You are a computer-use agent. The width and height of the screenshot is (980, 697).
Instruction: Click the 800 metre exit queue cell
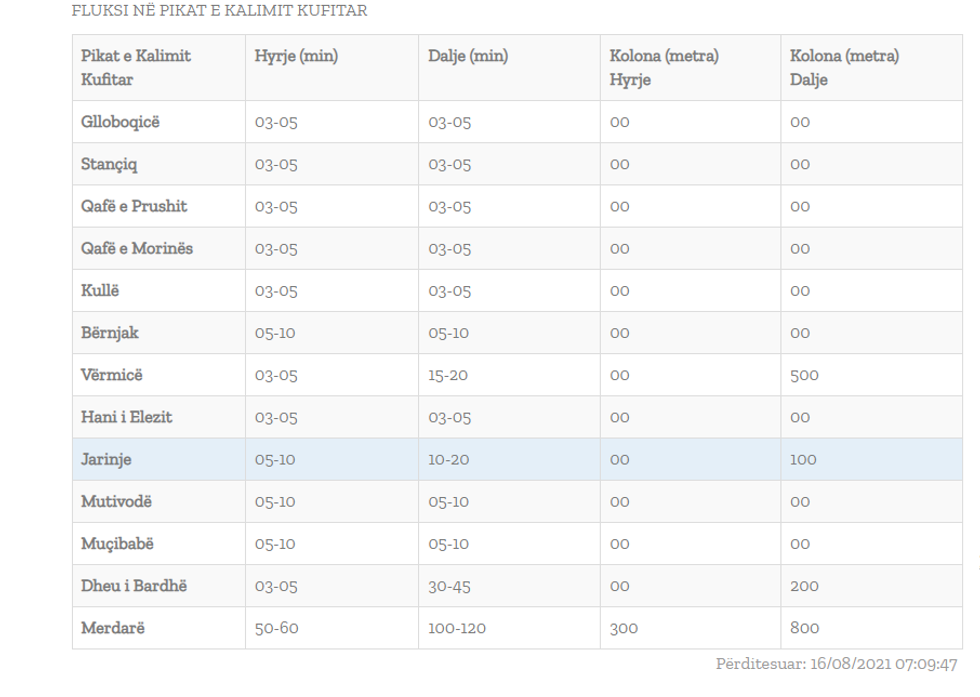[804, 628]
